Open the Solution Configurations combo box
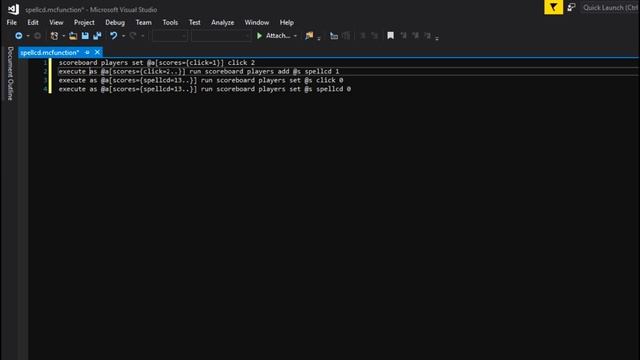 point(169,36)
